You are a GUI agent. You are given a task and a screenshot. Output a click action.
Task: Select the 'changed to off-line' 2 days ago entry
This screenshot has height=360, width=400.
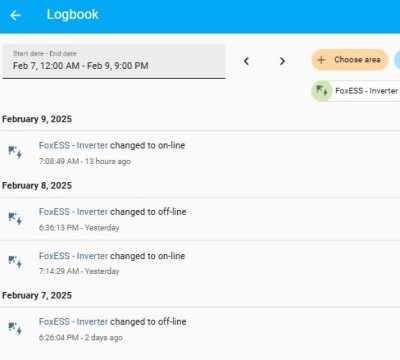[200, 329]
